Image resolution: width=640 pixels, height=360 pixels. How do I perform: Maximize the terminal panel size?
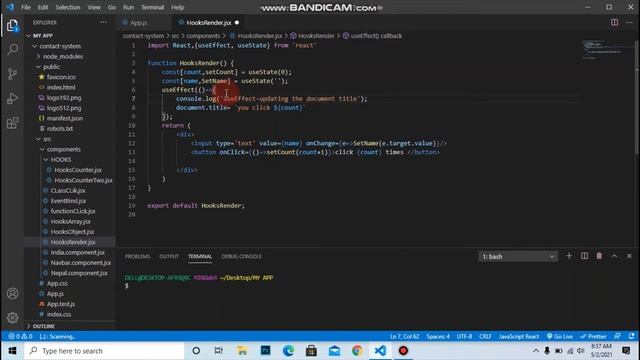pos(614,256)
